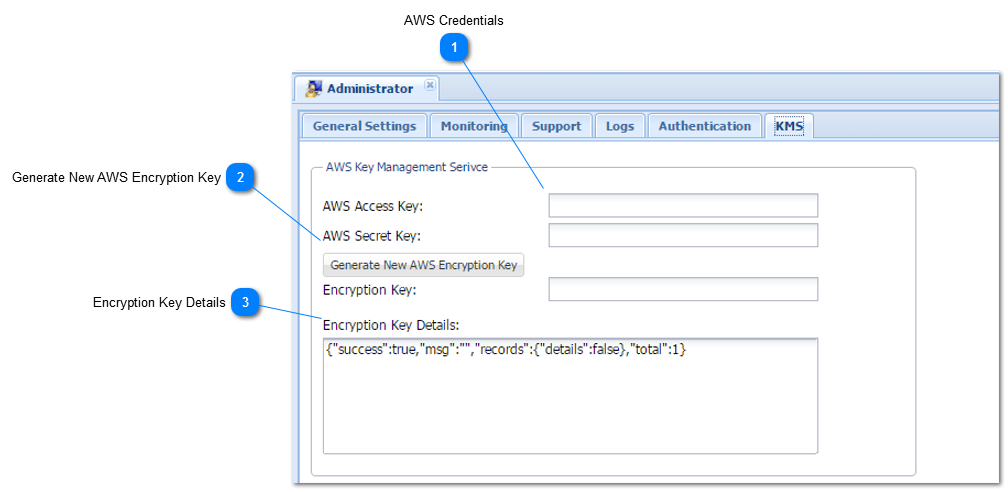Open the General Settings tab
1008x492 pixels.
click(x=364, y=126)
